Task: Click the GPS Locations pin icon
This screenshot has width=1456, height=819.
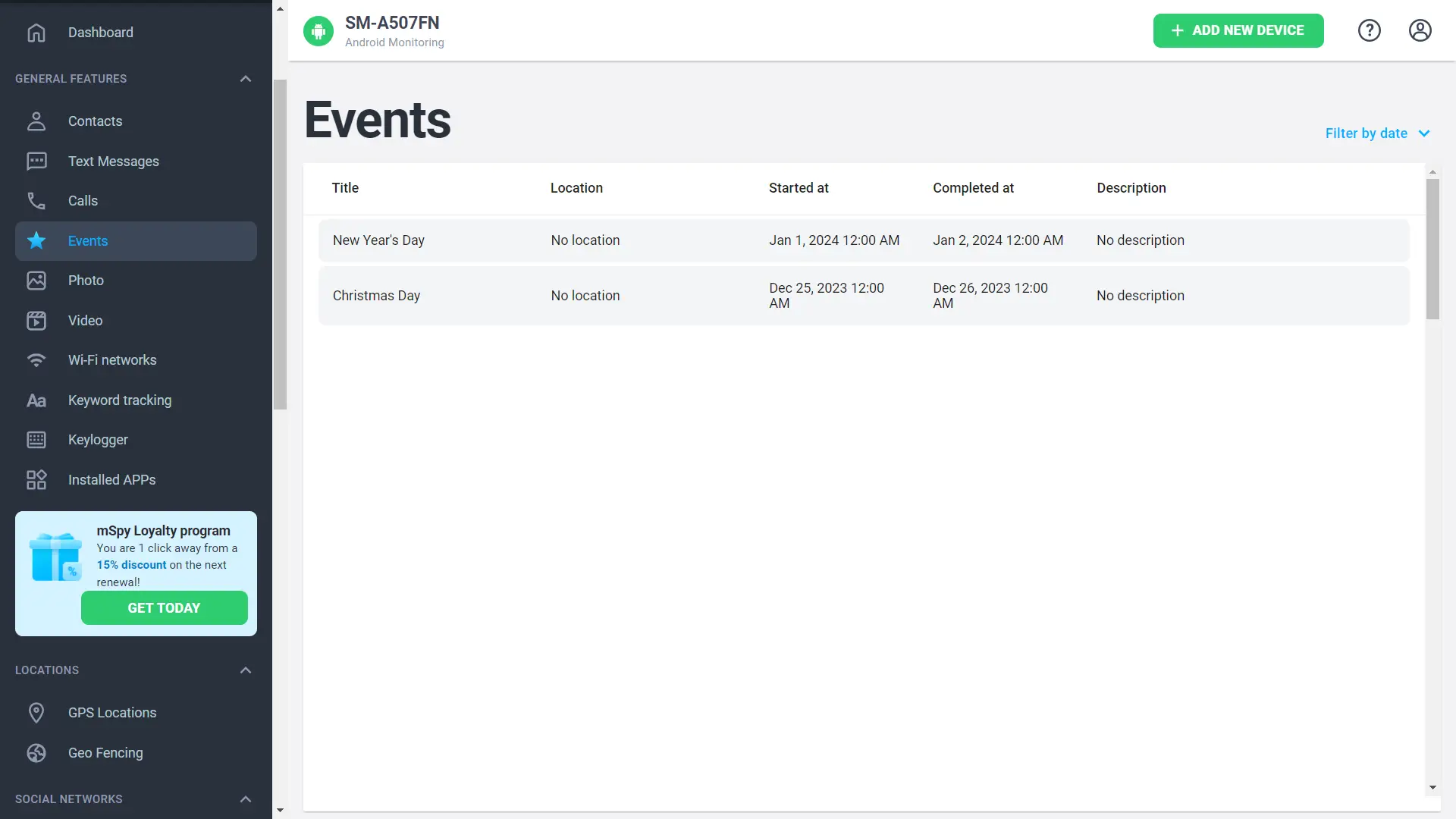Action: point(36,713)
